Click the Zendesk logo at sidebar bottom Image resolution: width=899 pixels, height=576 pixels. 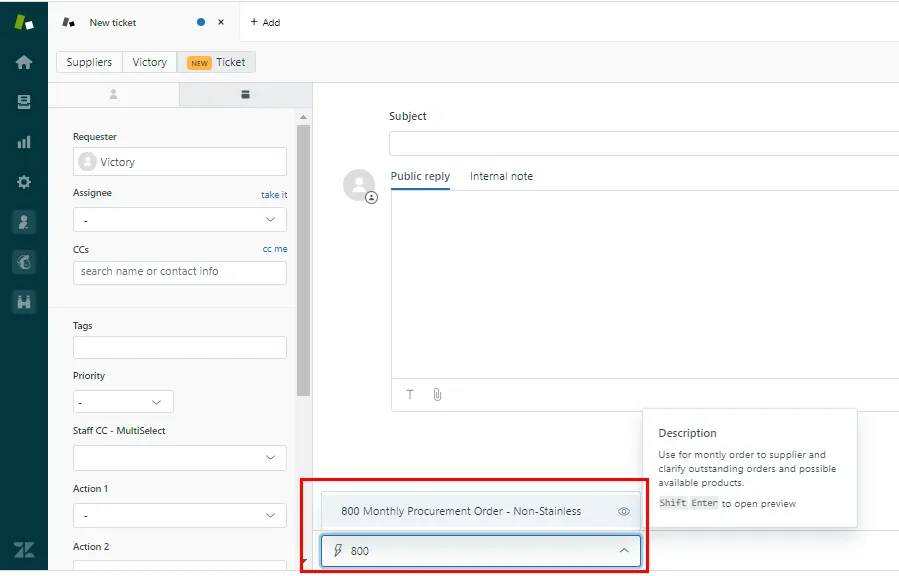24,550
